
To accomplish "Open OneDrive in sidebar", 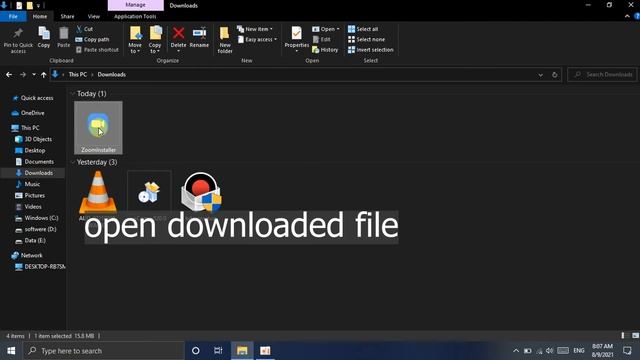I will point(28,113).
